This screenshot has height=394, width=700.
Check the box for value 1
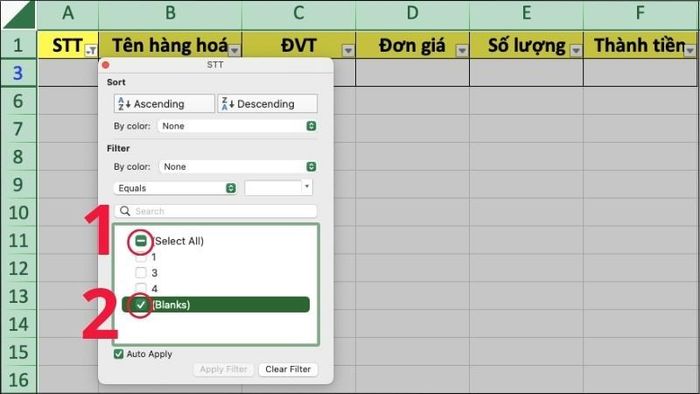[x=141, y=257]
